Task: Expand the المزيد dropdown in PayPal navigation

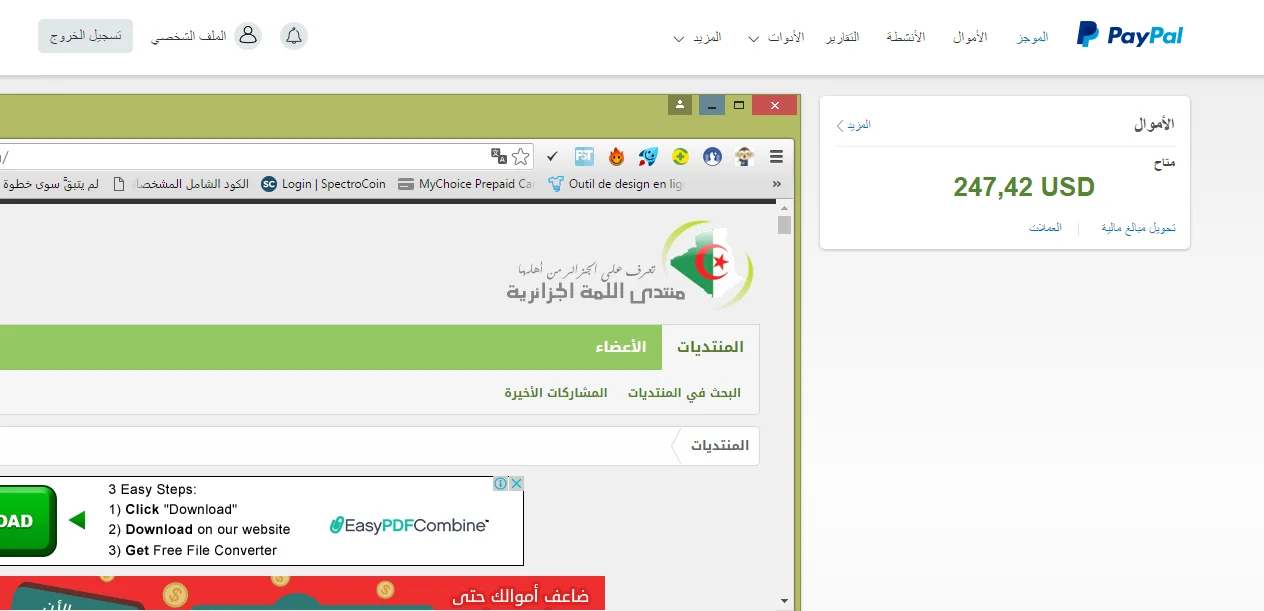Action: click(697, 38)
